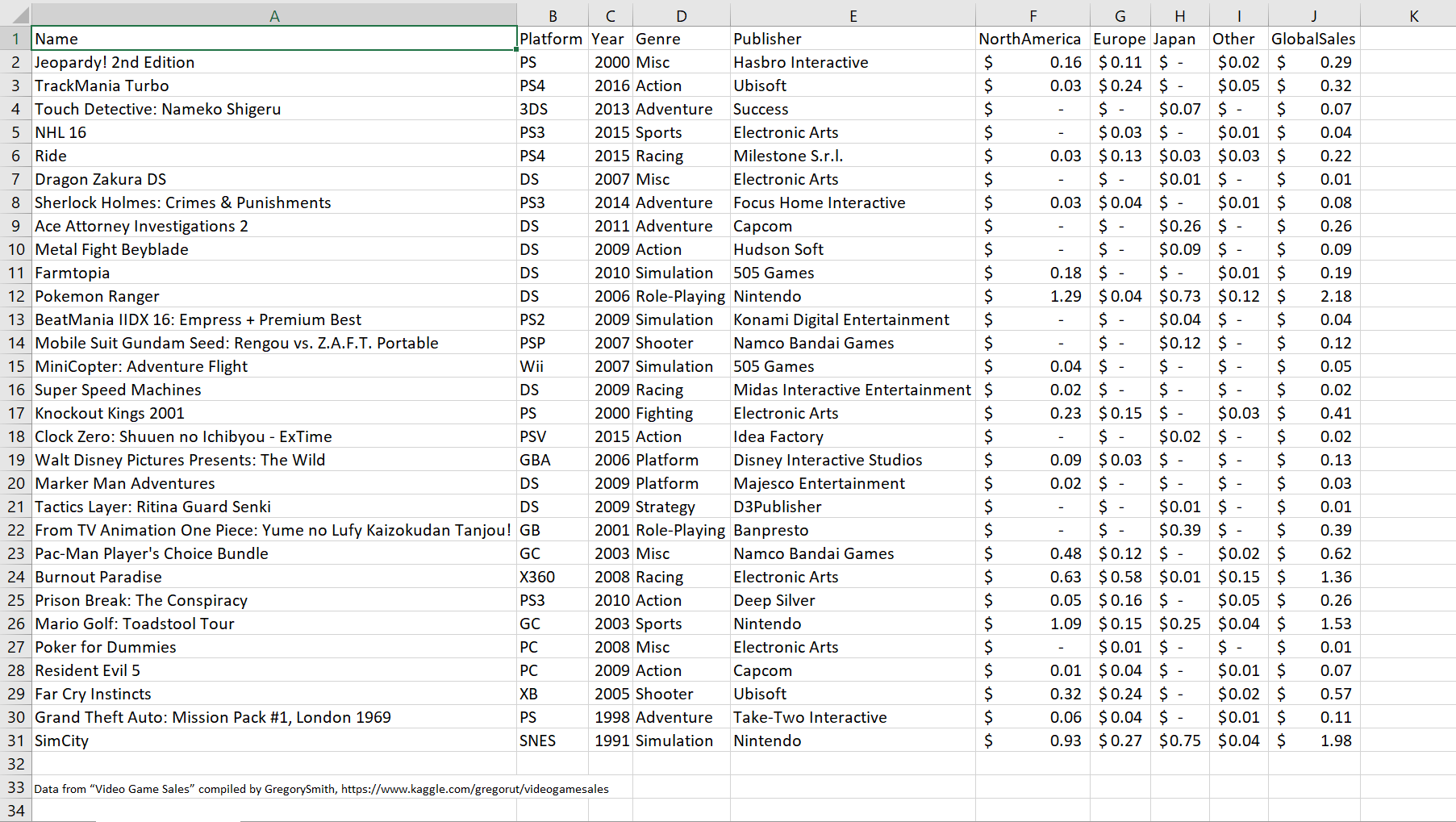Select Sherlock Holmes: Crimes & Punishments cell
This screenshot has height=822, width=1456.
pyautogui.click(x=274, y=202)
